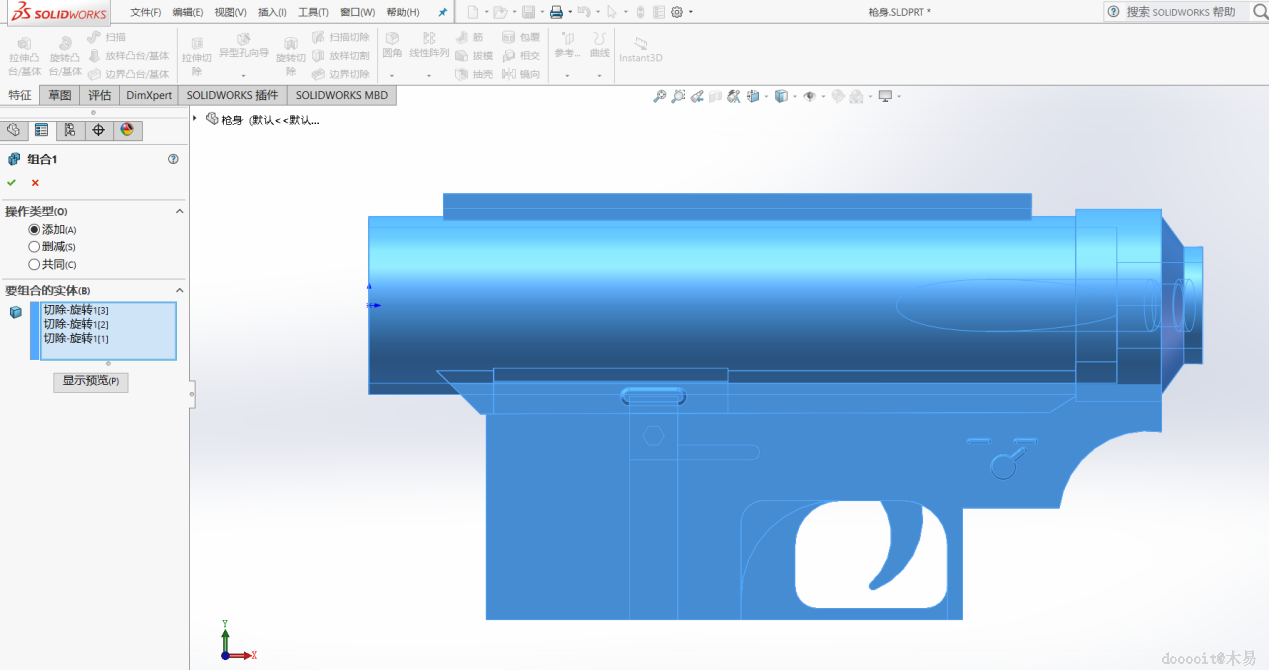The height and width of the screenshot is (670, 1269).
Task: Open the 插入(I) menu
Action: tap(272, 12)
